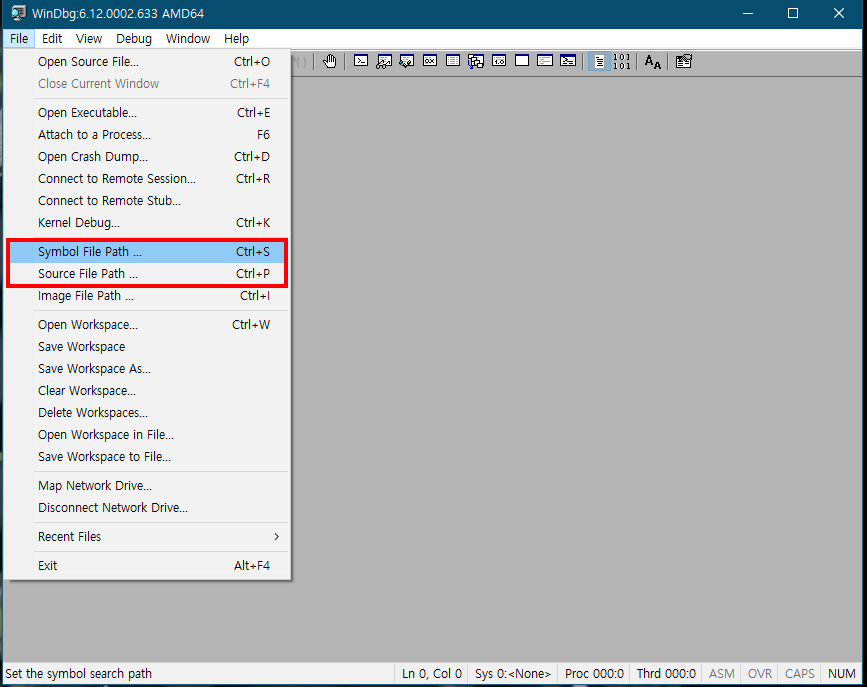Select Save Workspace to File...
The width and height of the screenshot is (867, 687).
coord(147,457)
